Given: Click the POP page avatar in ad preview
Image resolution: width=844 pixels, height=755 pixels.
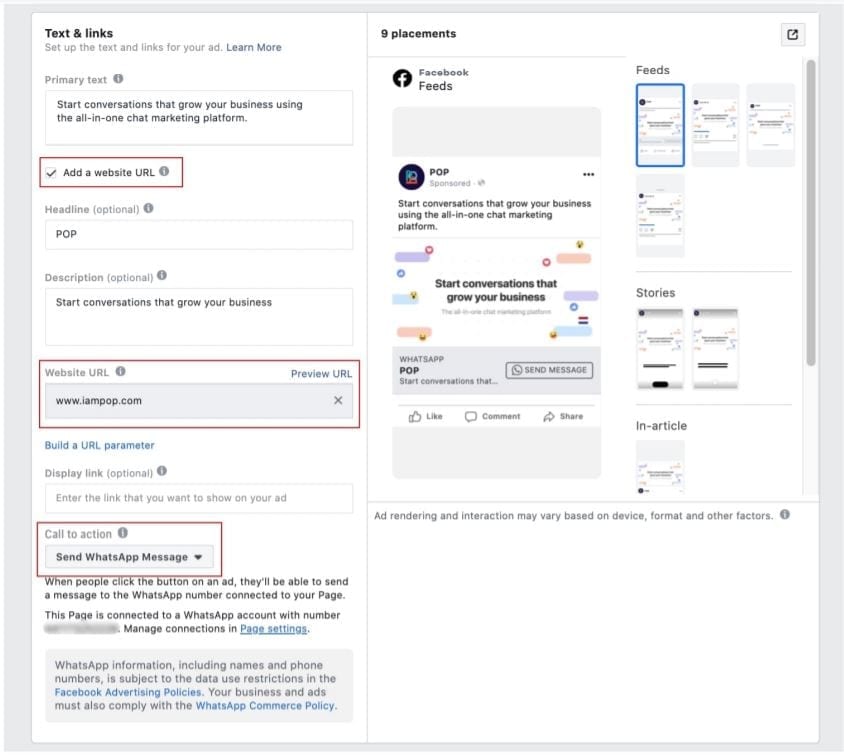Looking at the screenshot, I should coord(411,177).
